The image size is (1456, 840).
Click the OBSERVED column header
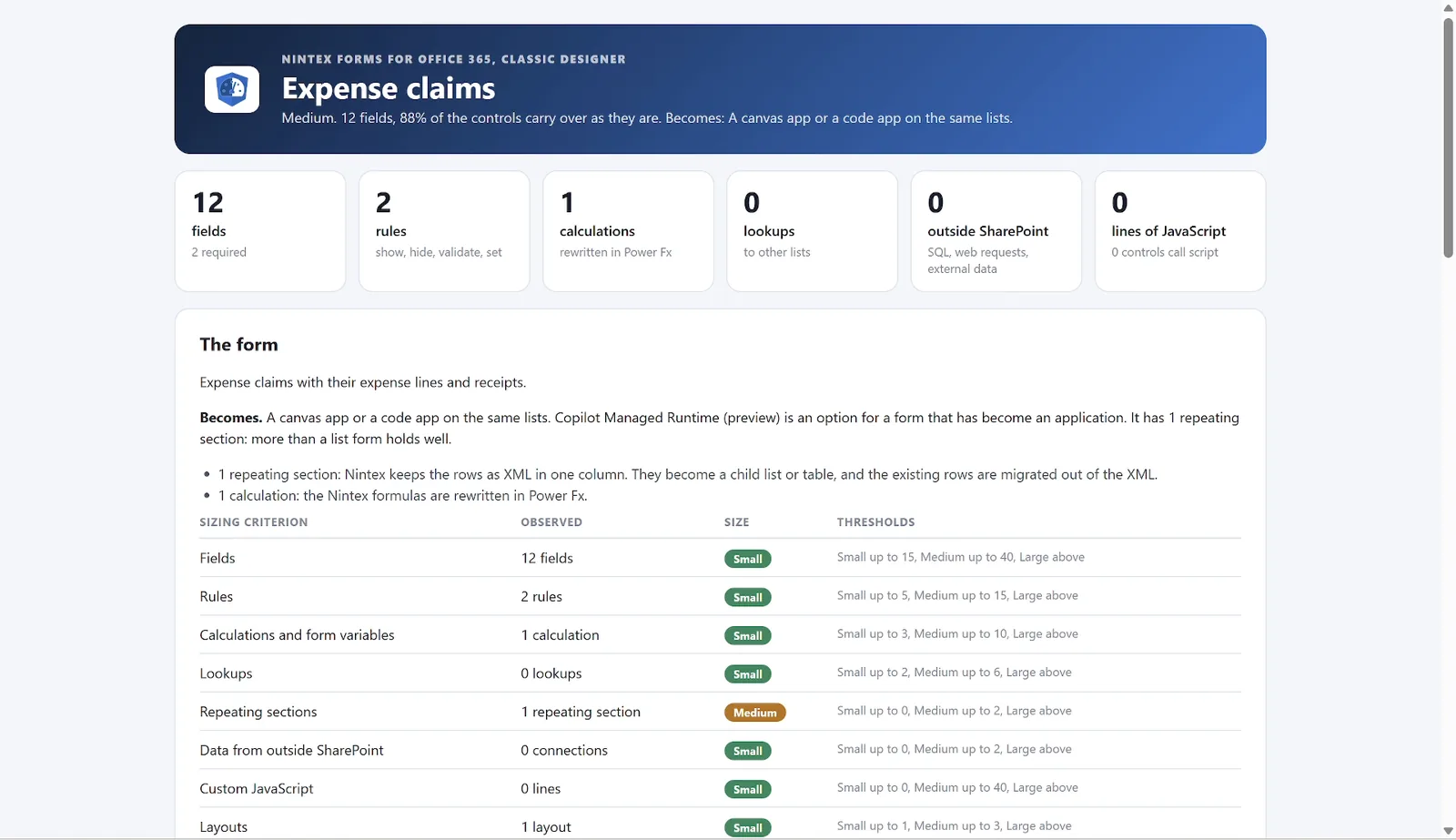click(x=551, y=522)
